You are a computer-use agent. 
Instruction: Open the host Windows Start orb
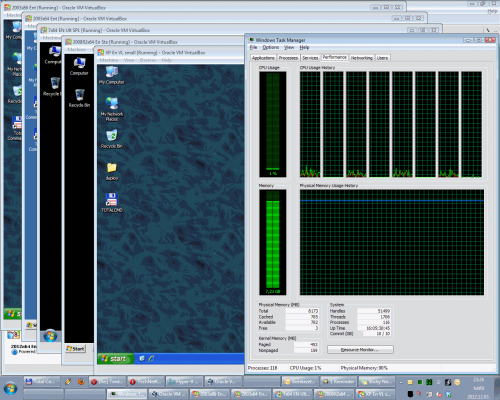10,388
